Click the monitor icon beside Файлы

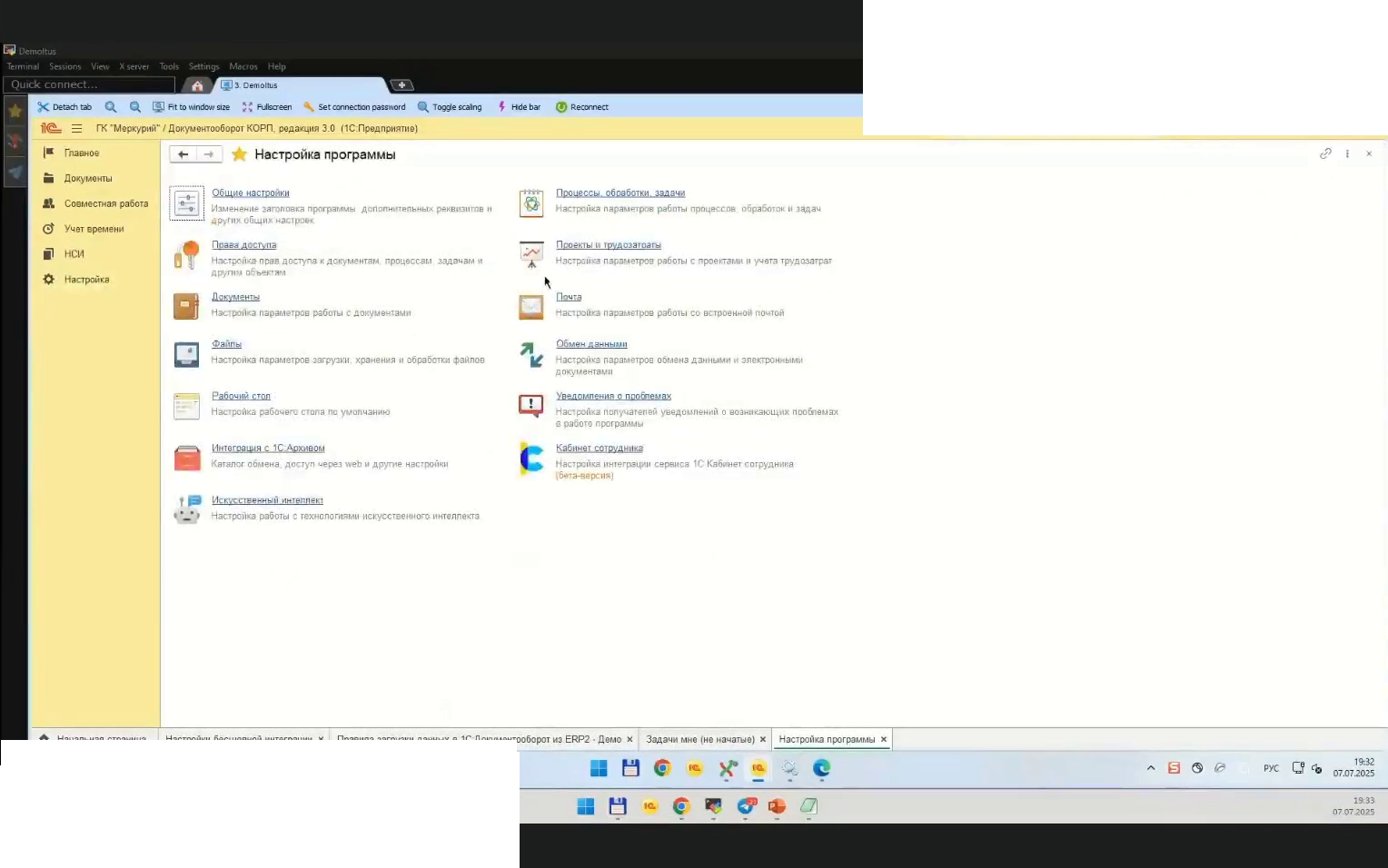click(x=186, y=354)
